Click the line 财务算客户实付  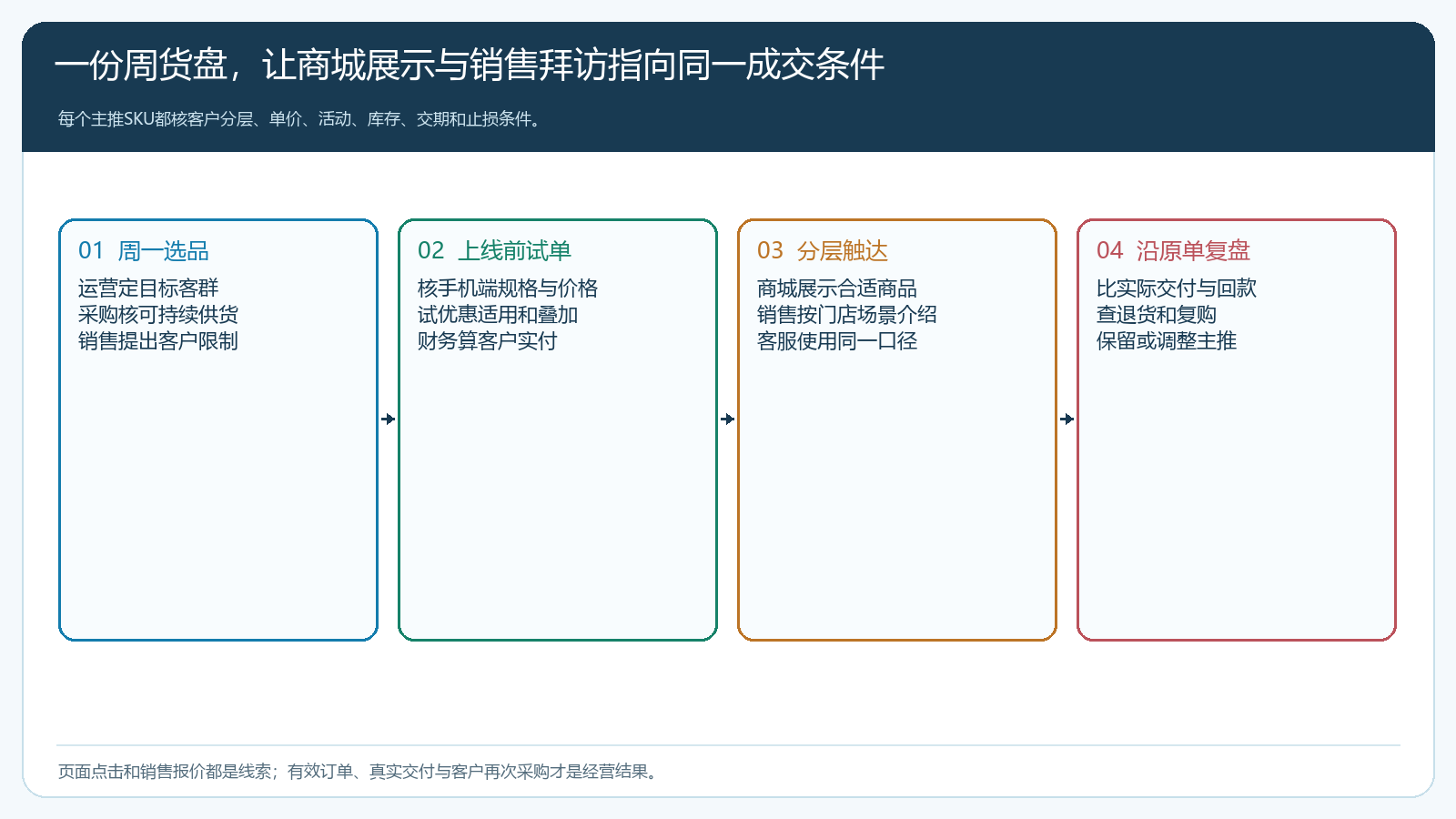click(488, 341)
